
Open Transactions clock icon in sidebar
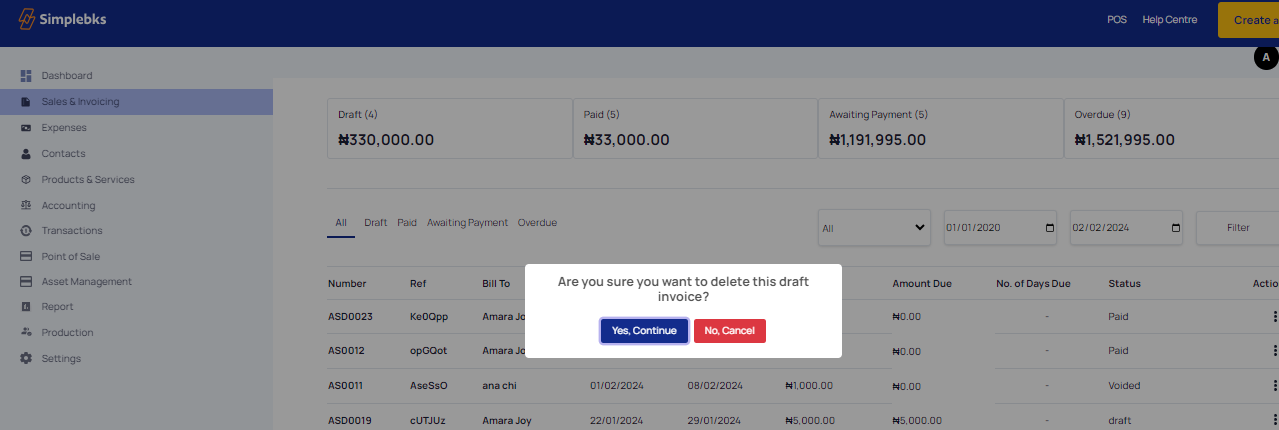coord(26,231)
